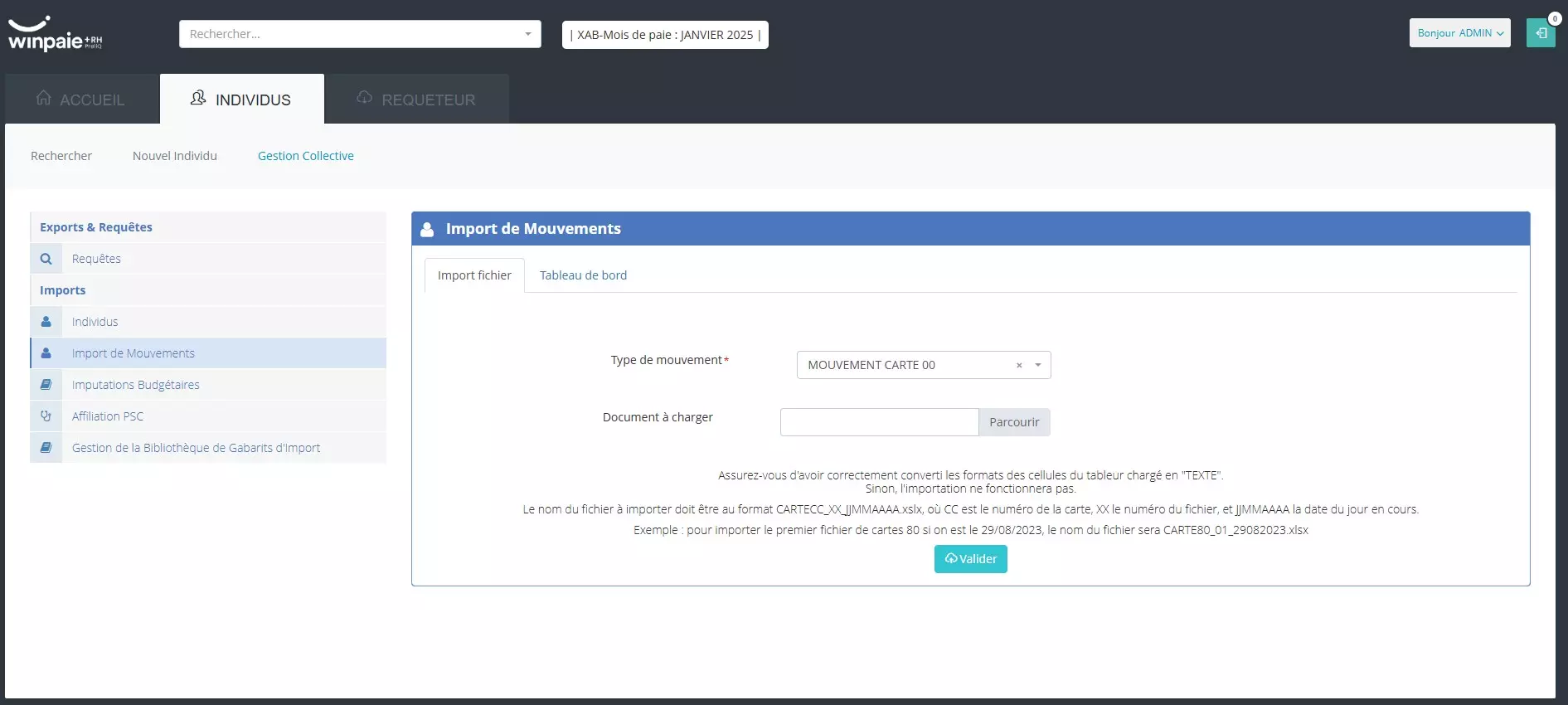Open the Requêtes link in sidebar
The image size is (1568, 705).
tap(96, 259)
